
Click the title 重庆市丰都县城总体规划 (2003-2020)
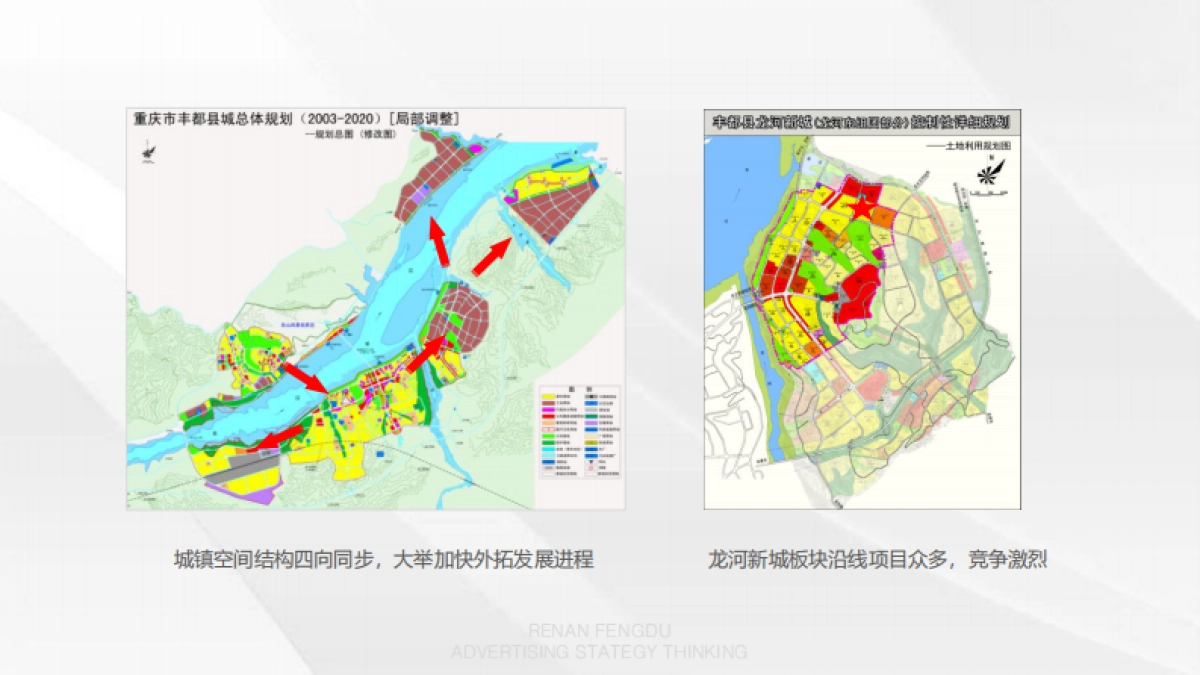(296, 118)
